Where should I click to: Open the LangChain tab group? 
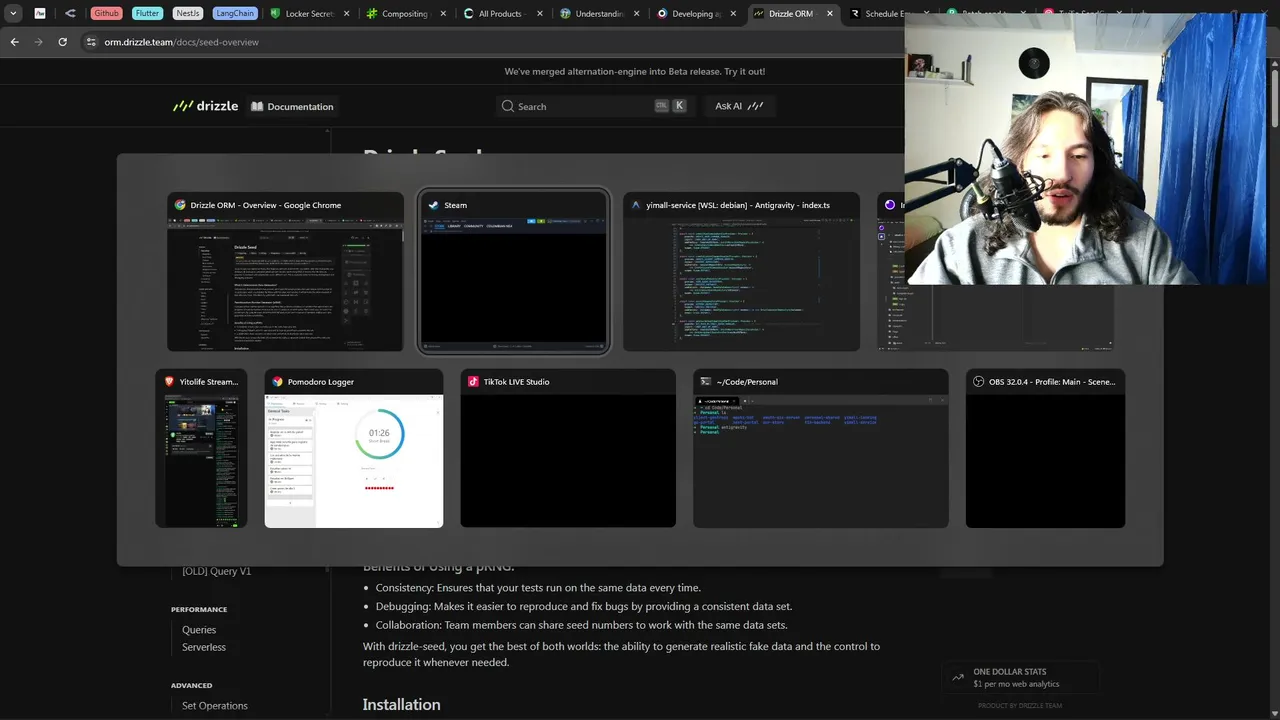(x=235, y=14)
